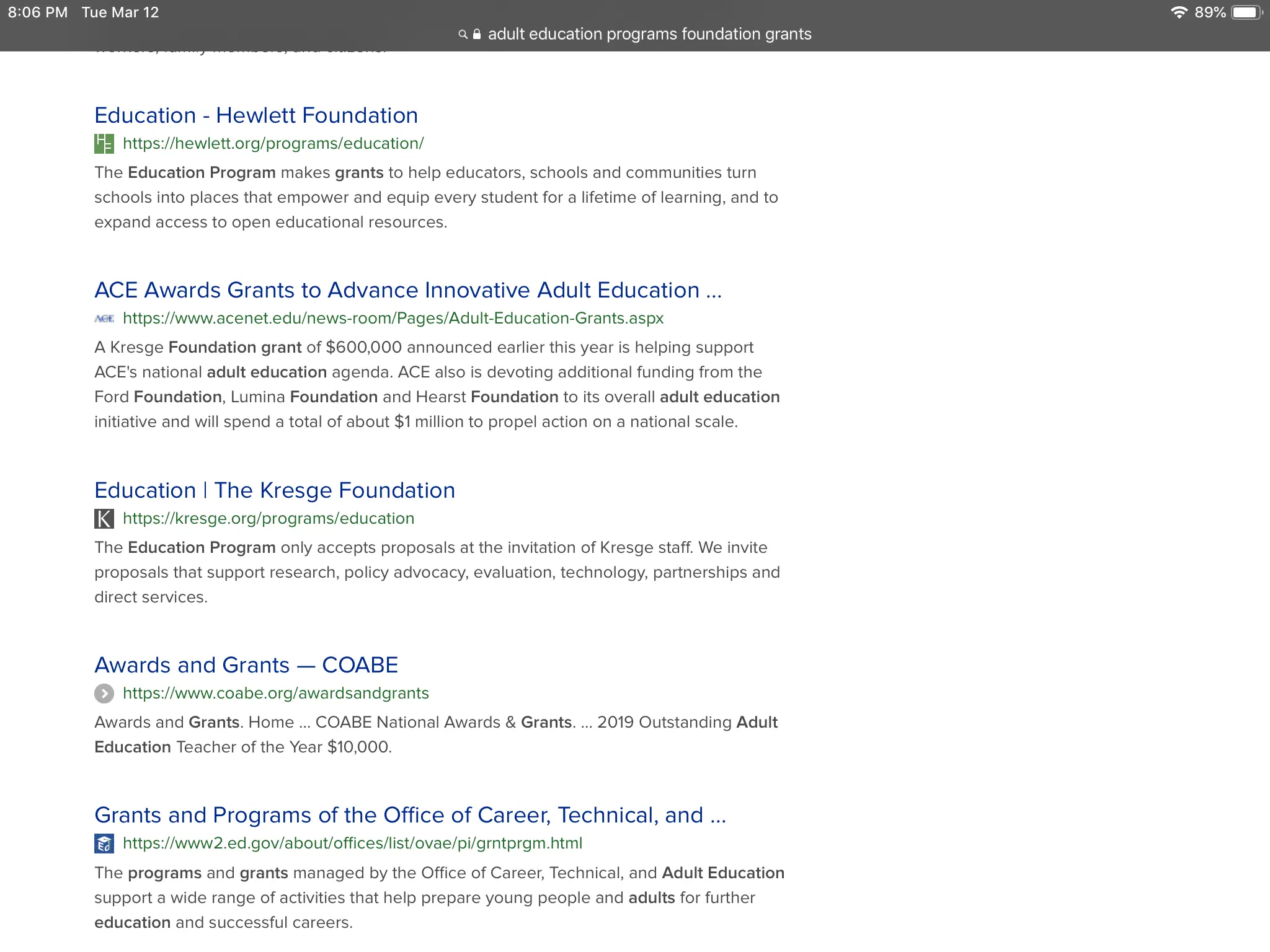Screen dimensions: 1270x952
Task: Click the ed.gov favicon icon
Action: pos(104,844)
